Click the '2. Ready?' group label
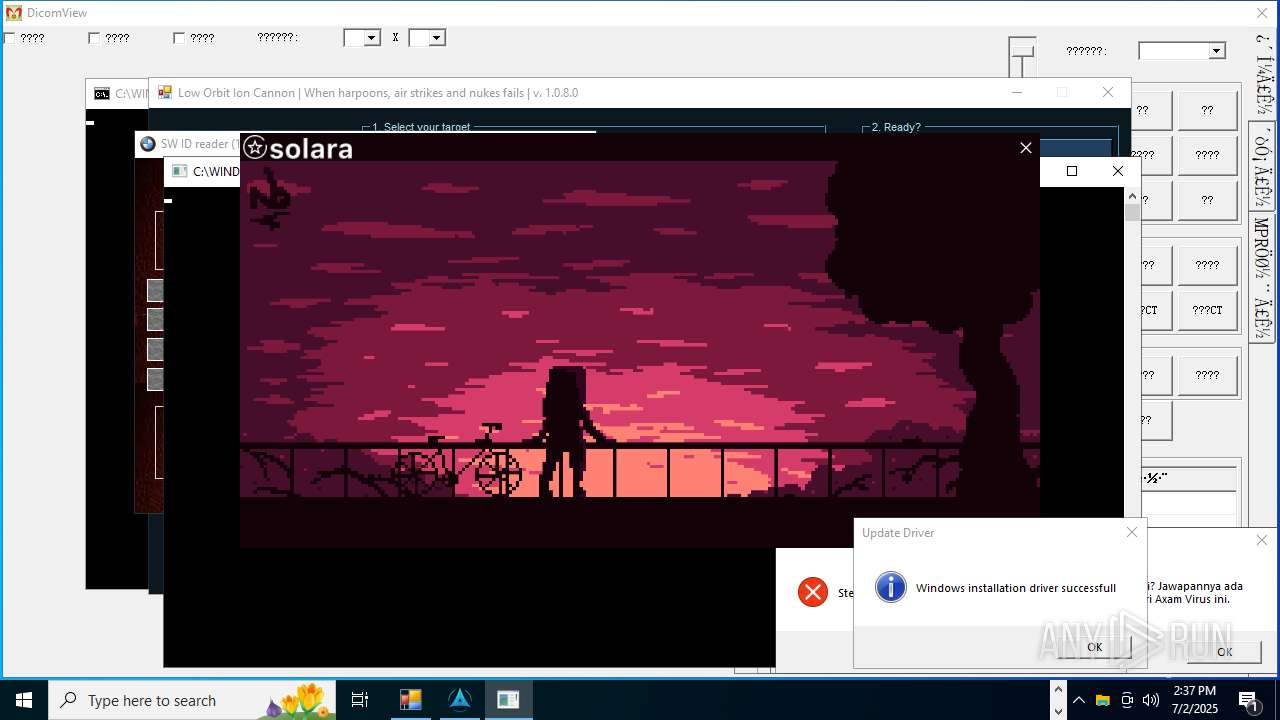This screenshot has width=1280, height=720. point(896,128)
